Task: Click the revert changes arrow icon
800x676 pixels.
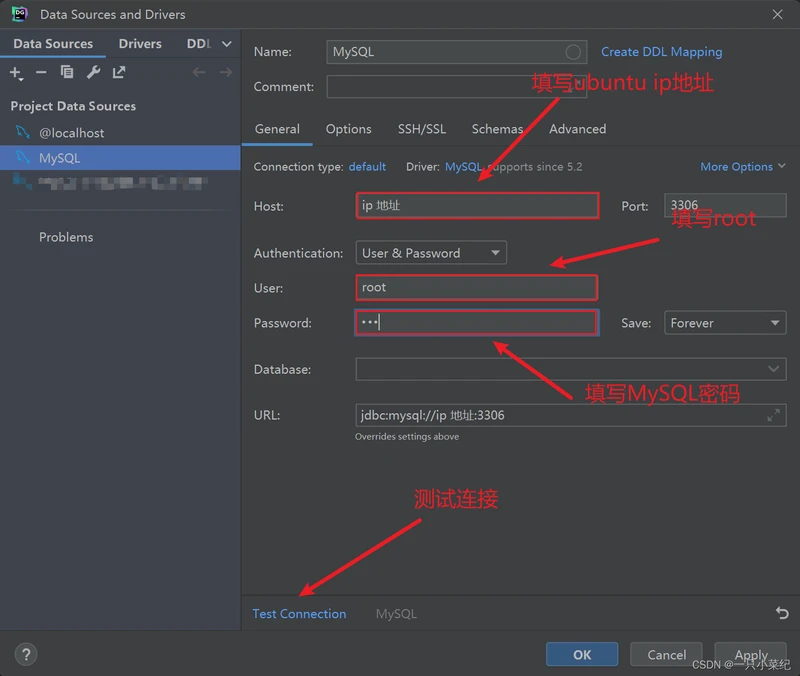Action: (x=781, y=613)
